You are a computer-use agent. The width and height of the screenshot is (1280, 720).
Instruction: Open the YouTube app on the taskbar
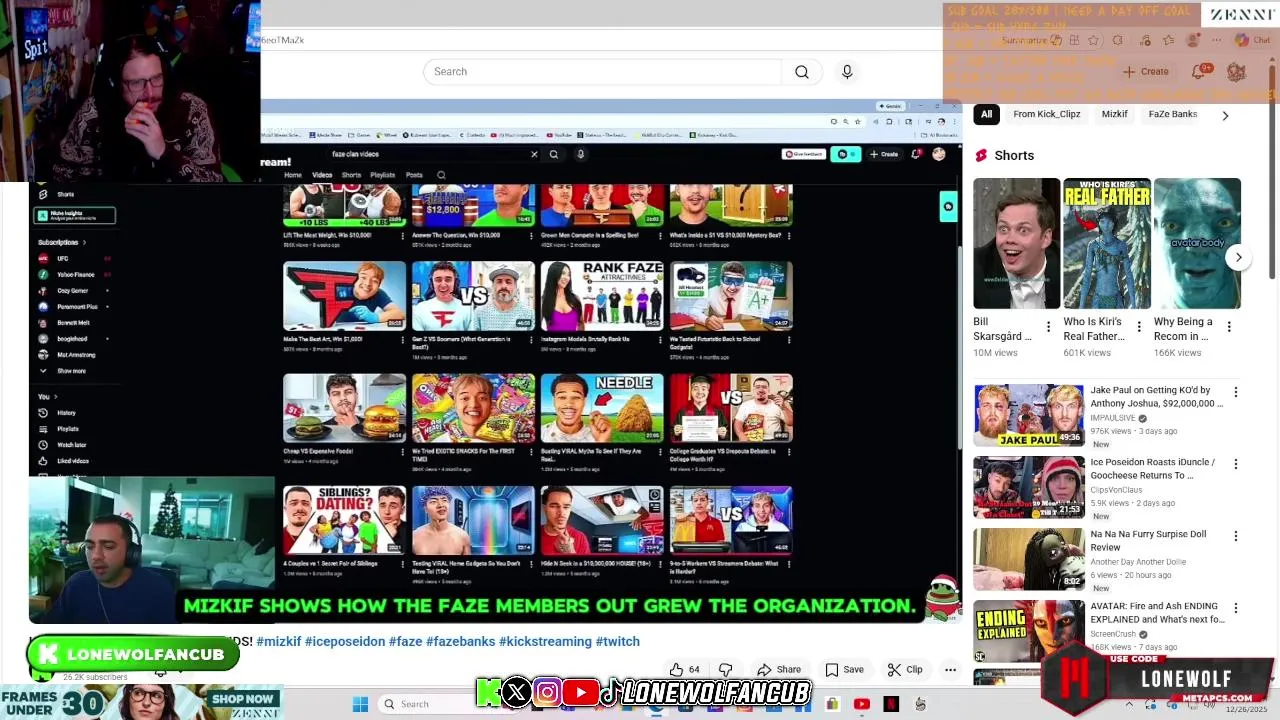coord(862,704)
